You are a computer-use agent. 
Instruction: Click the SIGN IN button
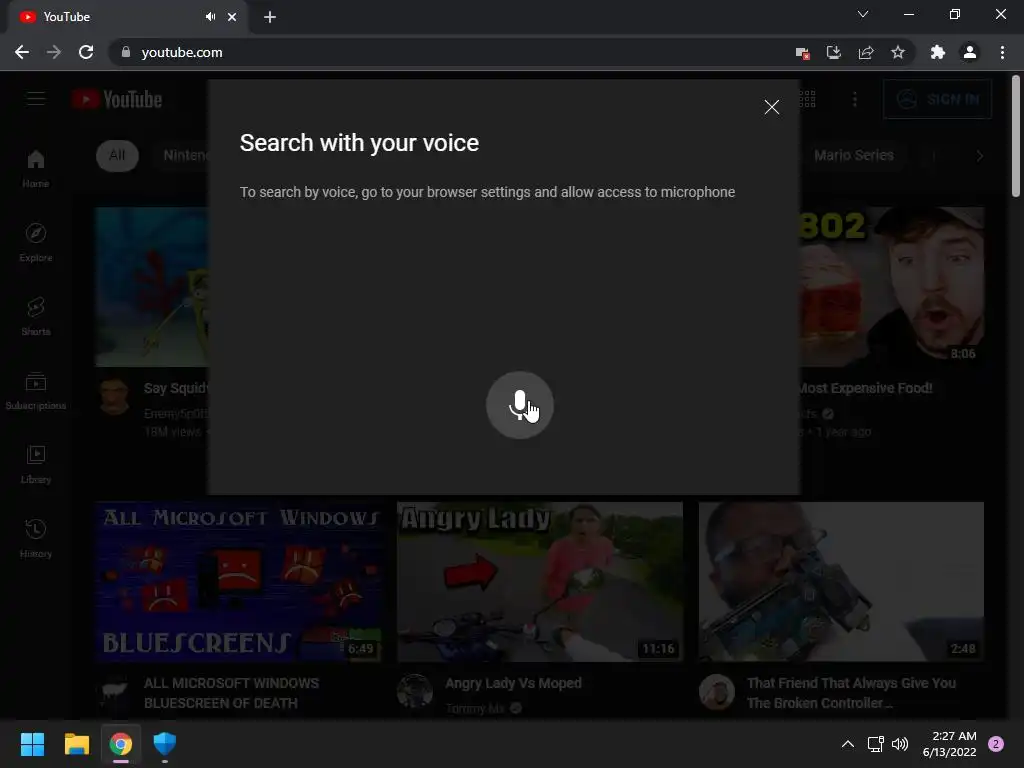(x=937, y=99)
